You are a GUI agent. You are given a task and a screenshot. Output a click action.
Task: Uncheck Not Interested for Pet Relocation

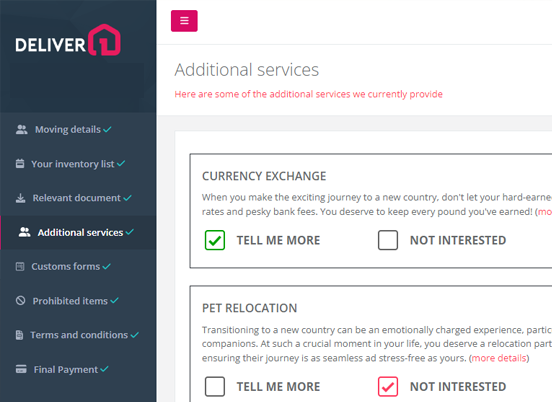388,387
